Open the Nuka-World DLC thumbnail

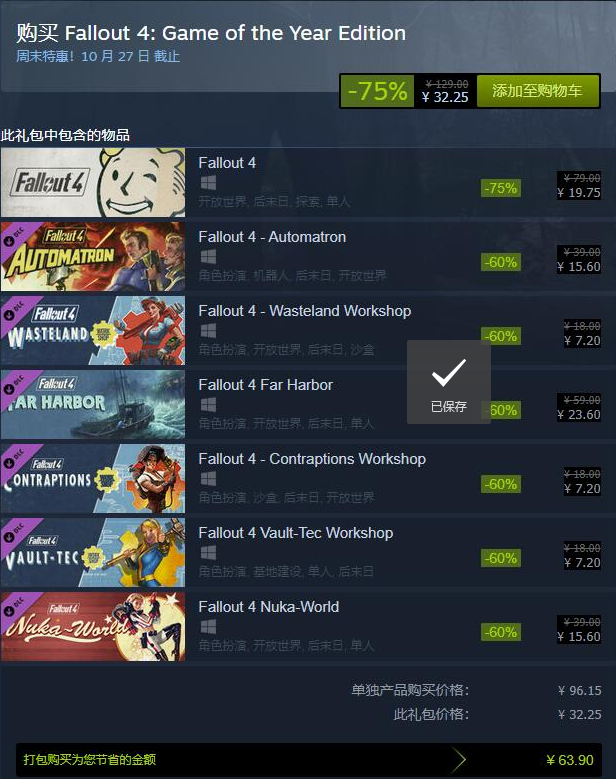[x=93, y=626]
